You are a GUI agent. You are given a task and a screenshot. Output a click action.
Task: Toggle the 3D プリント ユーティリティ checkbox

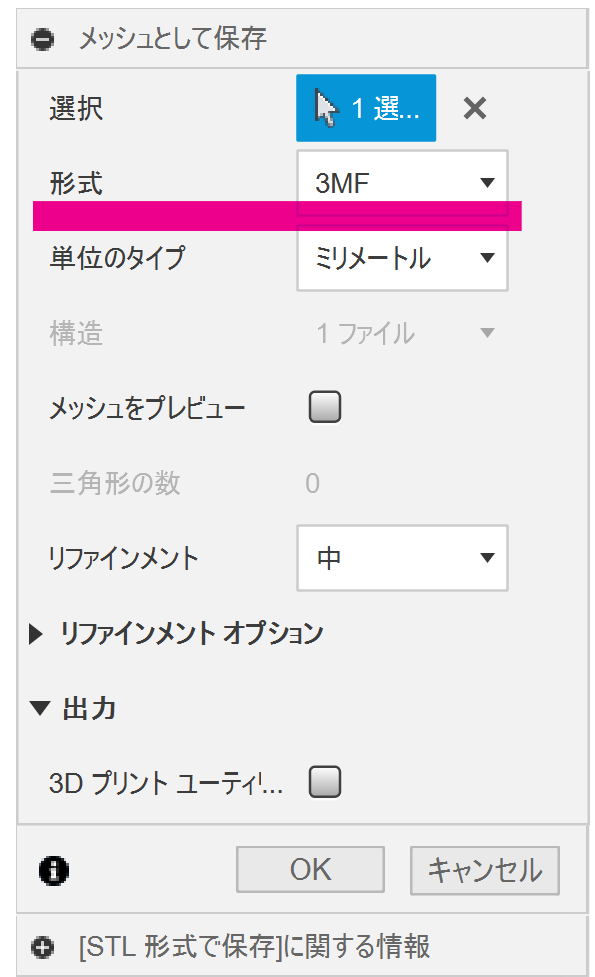click(x=325, y=782)
